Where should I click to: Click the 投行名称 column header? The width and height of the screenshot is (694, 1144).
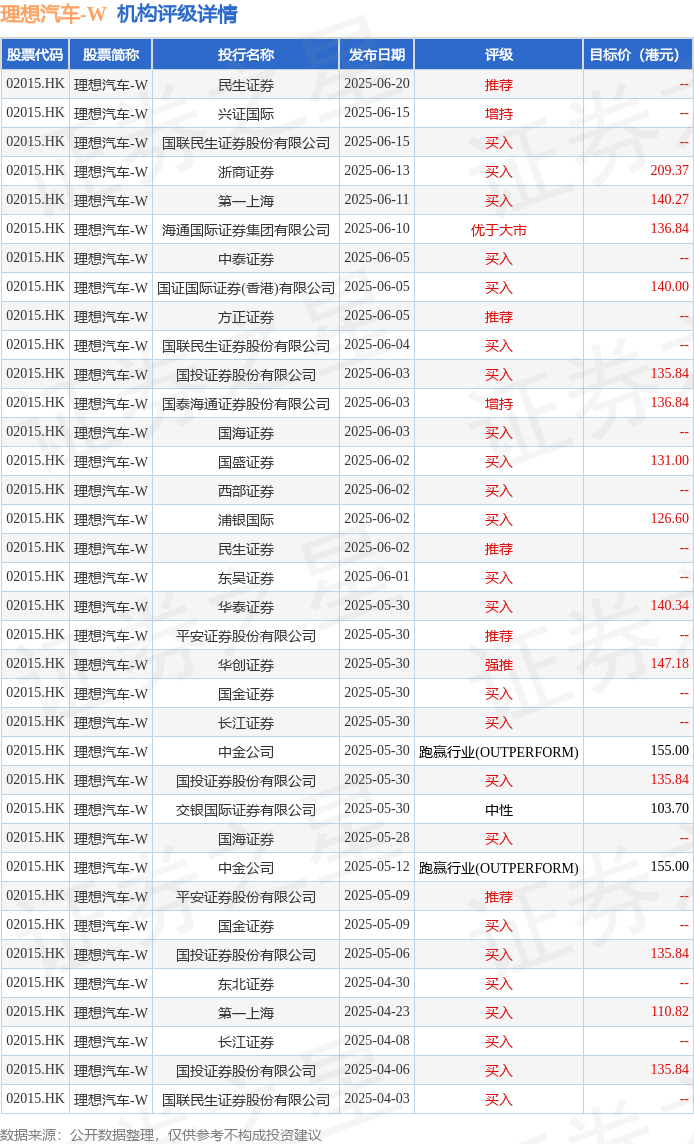click(246, 55)
